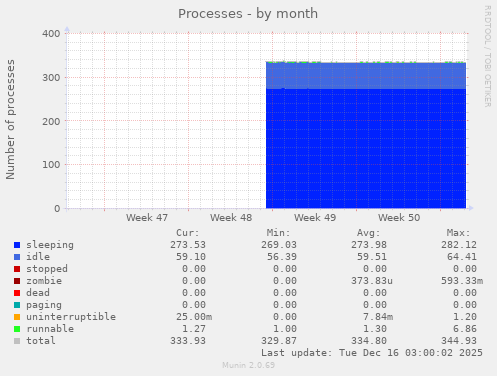Click runnable maximum value 6.86
497x376 pixels.
[465, 329]
